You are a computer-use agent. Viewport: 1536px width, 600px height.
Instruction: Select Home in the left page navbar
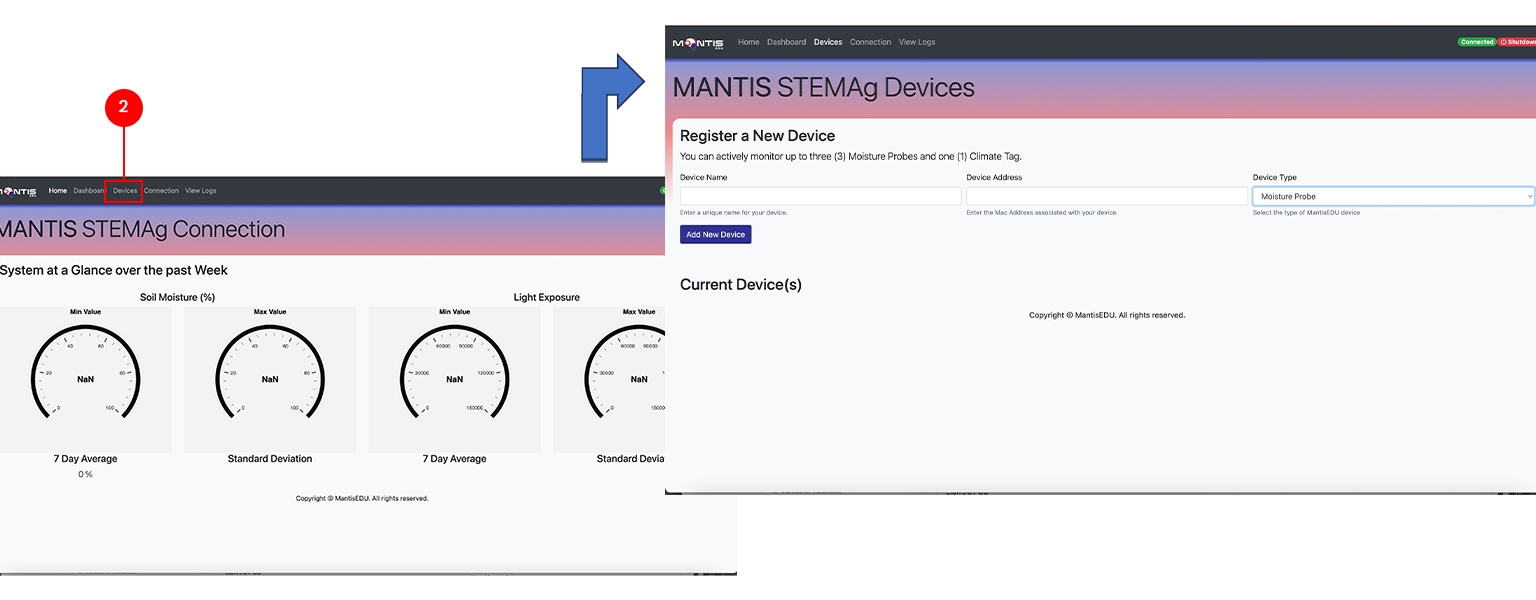click(x=58, y=191)
